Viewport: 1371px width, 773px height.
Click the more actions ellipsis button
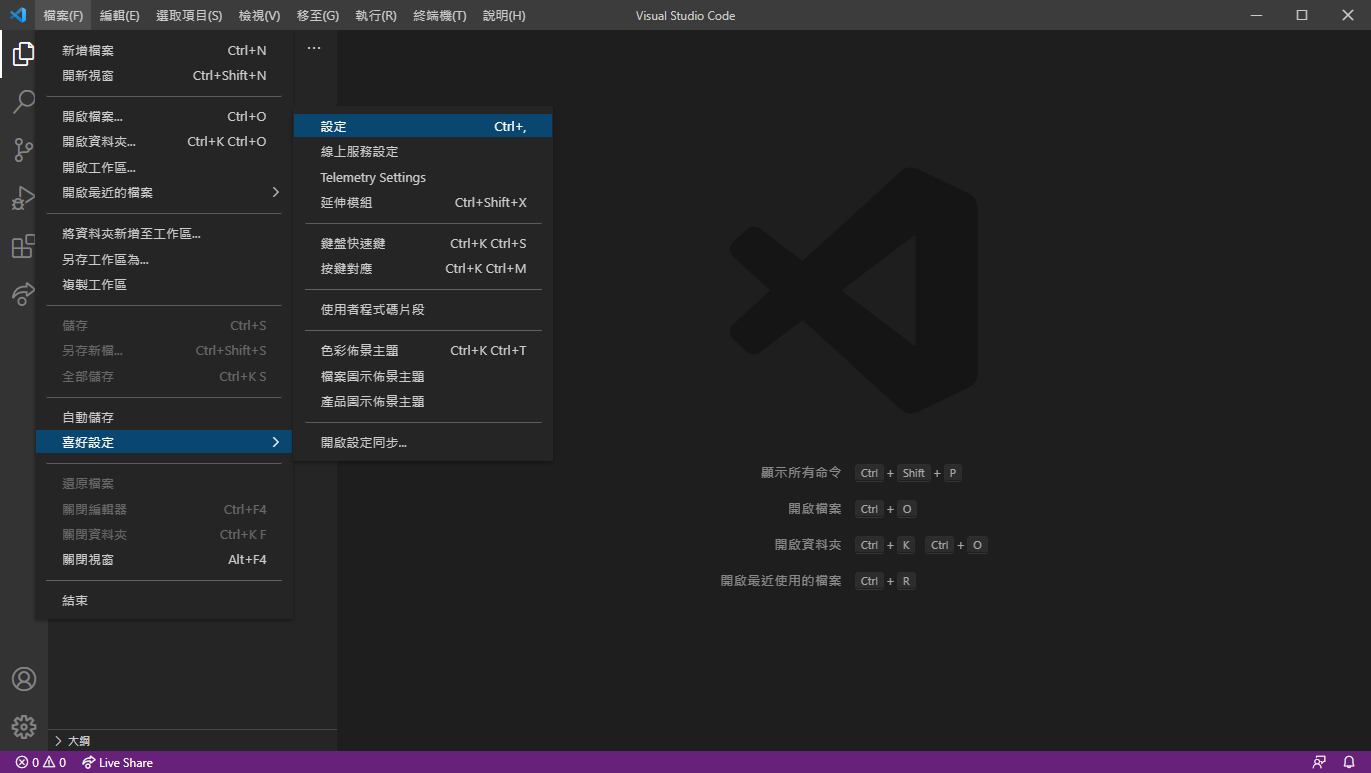tap(315, 47)
